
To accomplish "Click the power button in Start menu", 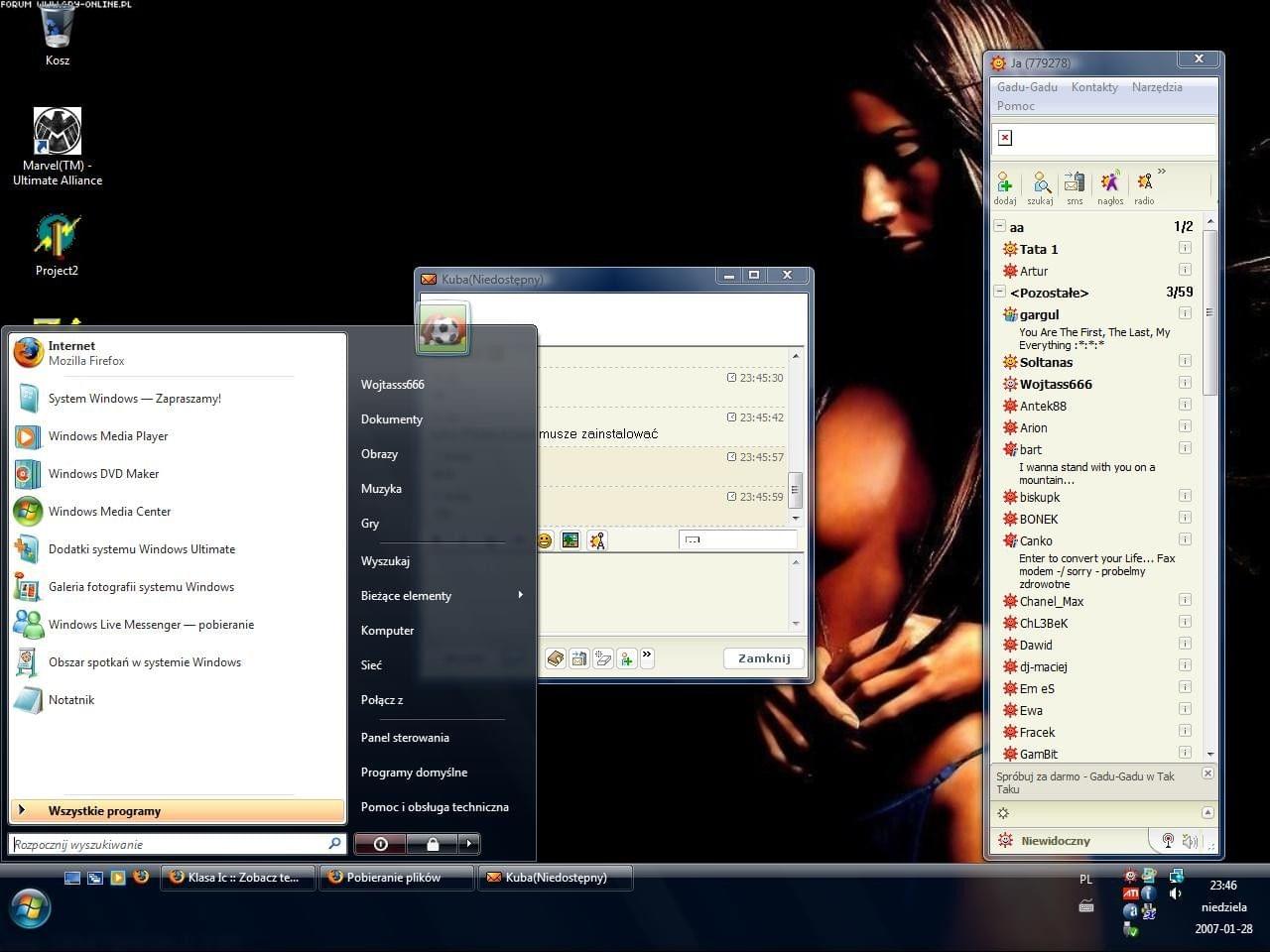I will click(x=381, y=844).
